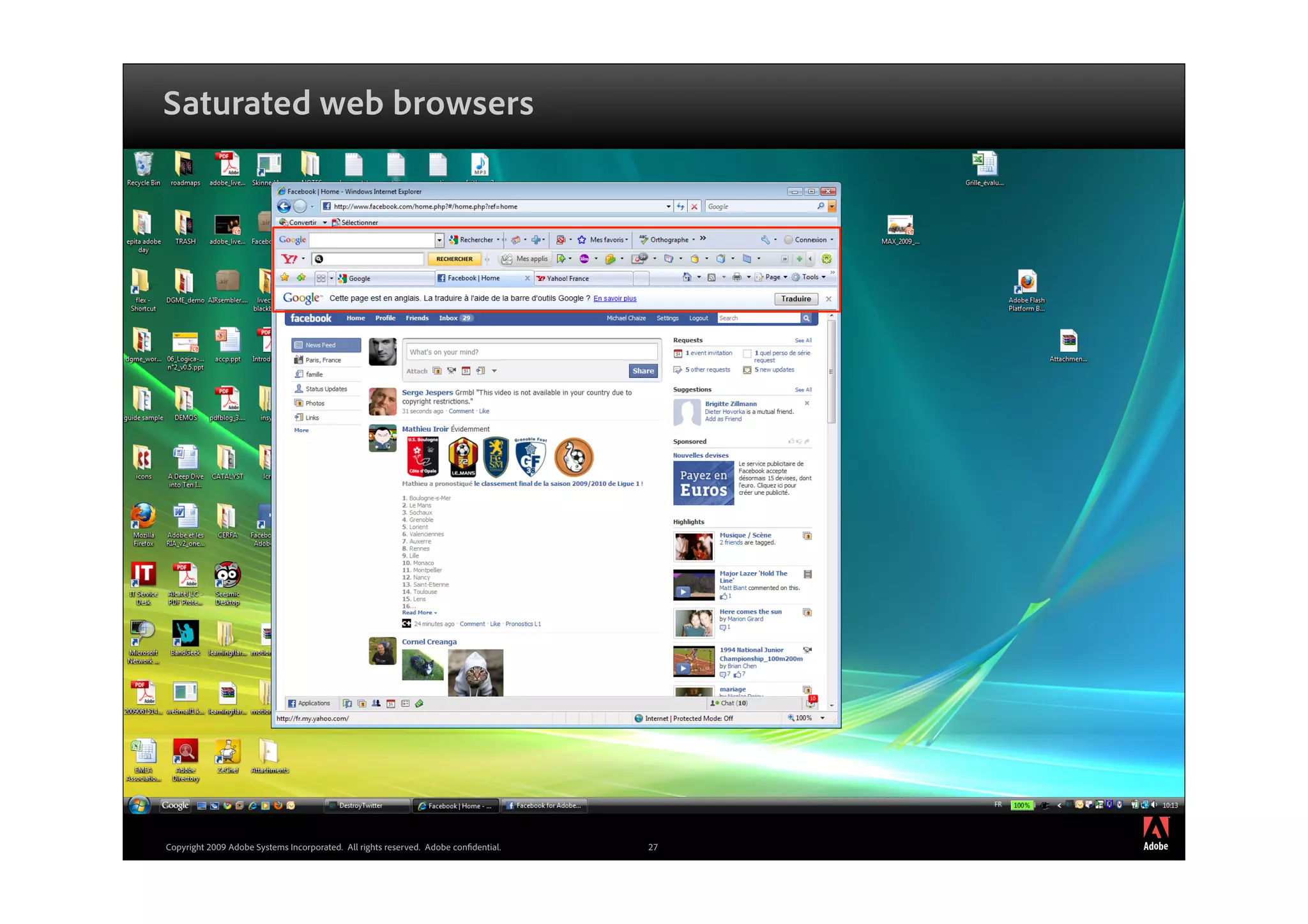1308x924 pixels.
Task: Switch to the Yahoo! France tab
Action: point(567,278)
